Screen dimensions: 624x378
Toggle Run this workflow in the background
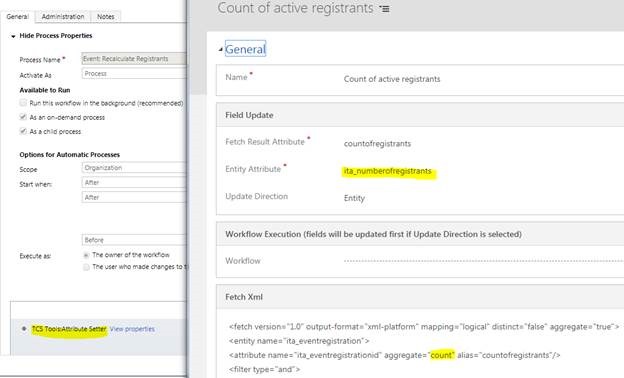(x=23, y=103)
